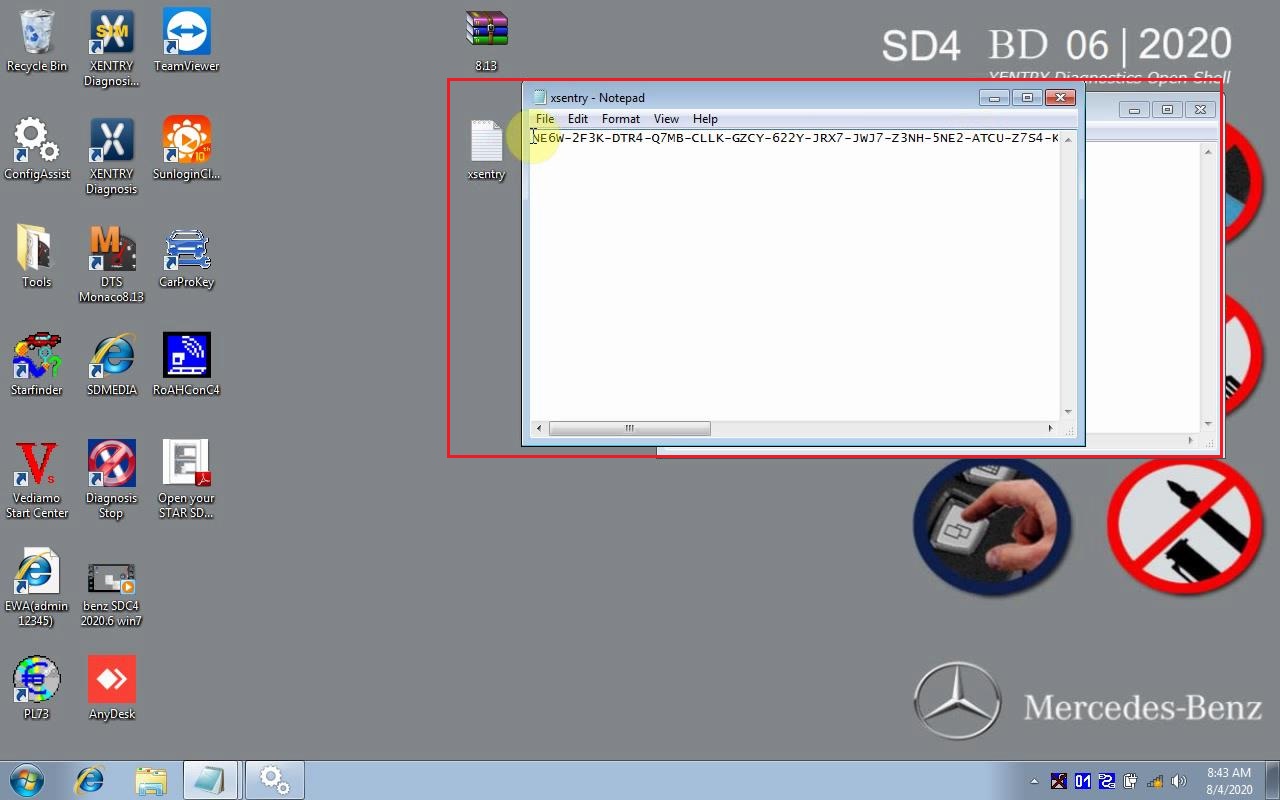Maximize the background window behind Notepad
The width and height of the screenshot is (1280, 800).
(1167, 109)
